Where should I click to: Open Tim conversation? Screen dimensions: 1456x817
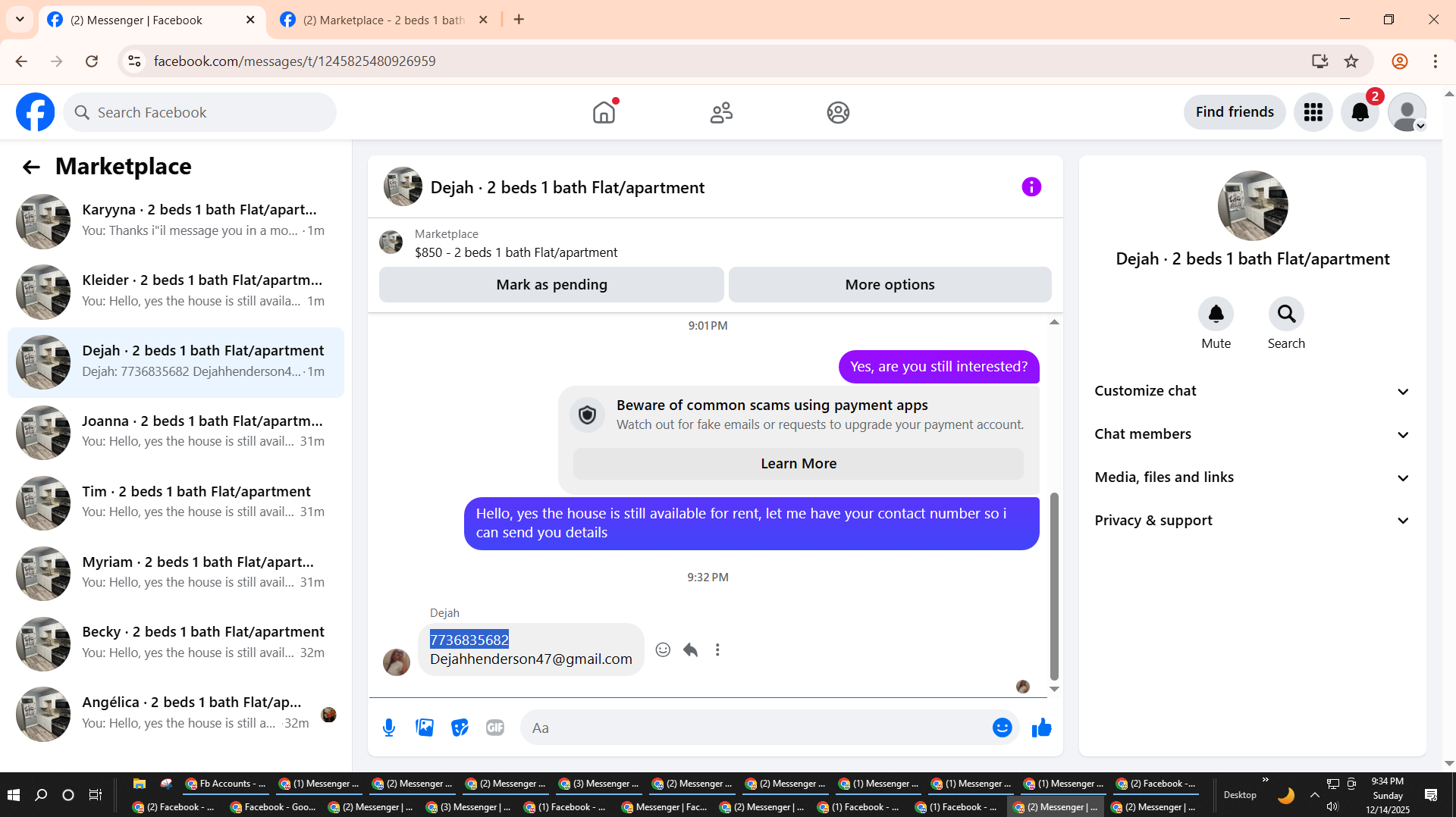(x=176, y=503)
